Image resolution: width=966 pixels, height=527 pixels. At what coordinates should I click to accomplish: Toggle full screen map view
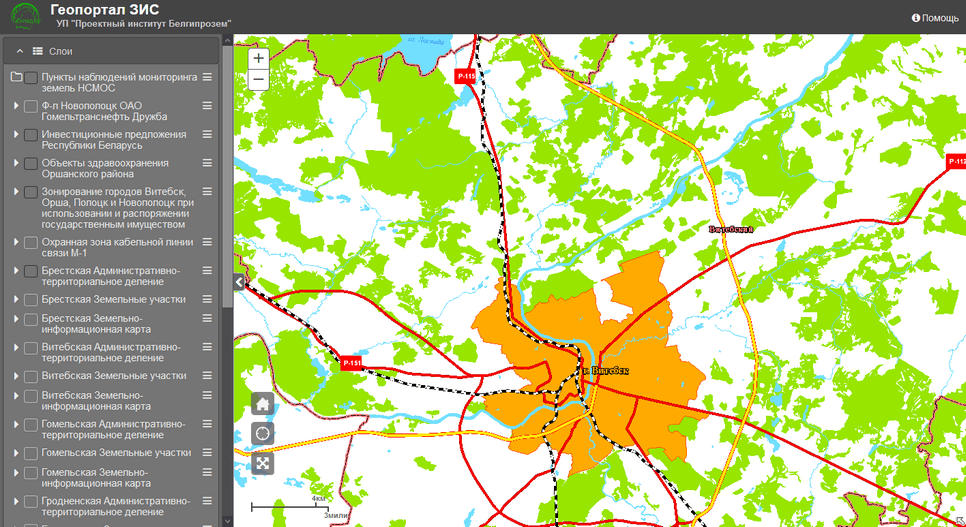[x=262, y=462]
